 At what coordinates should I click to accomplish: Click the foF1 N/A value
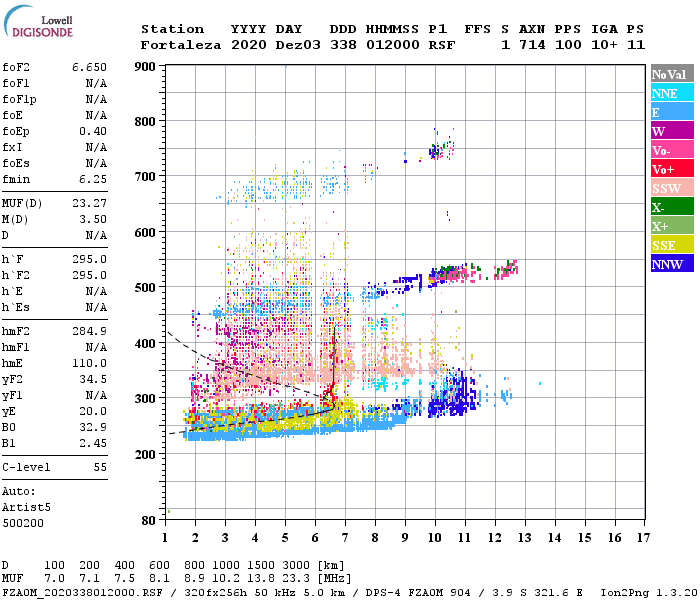pos(96,83)
